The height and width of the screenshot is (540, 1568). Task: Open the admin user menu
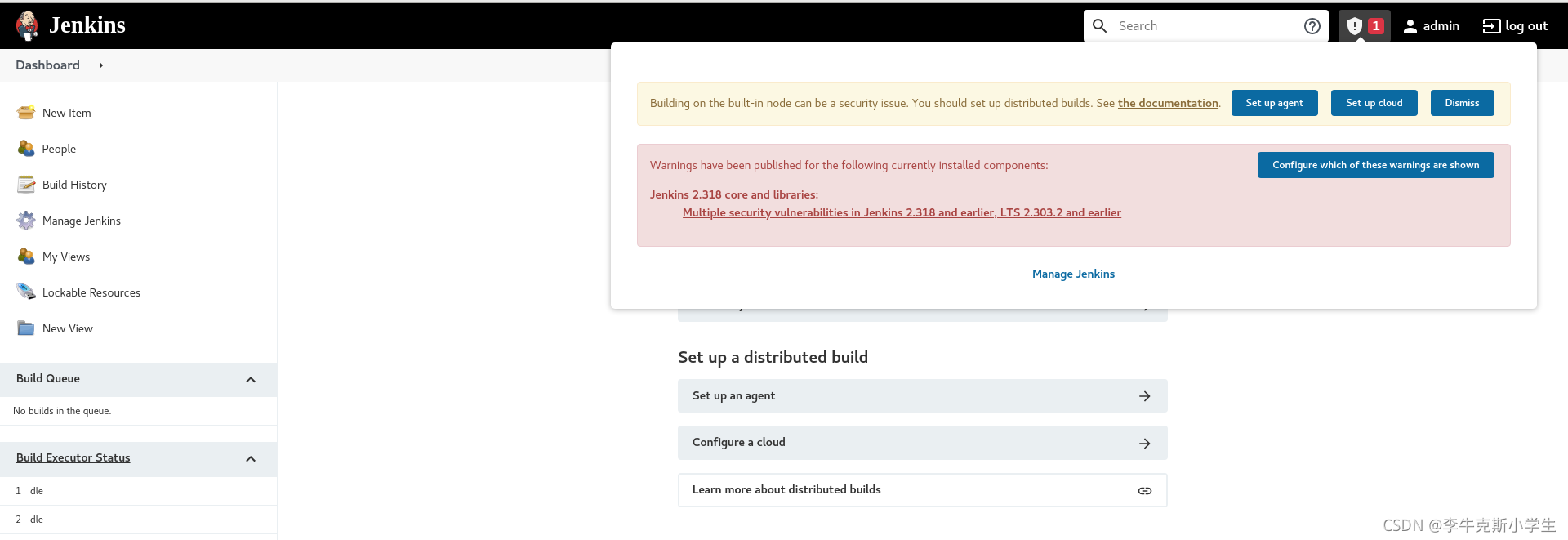pyautogui.click(x=1432, y=26)
